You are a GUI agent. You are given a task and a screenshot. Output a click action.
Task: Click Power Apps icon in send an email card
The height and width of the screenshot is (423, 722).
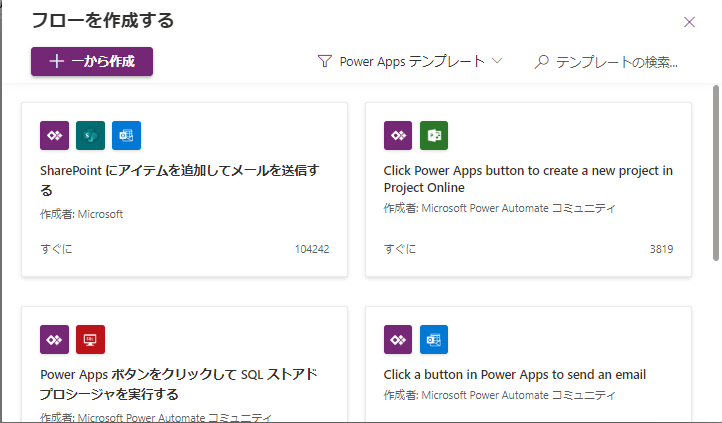398,339
